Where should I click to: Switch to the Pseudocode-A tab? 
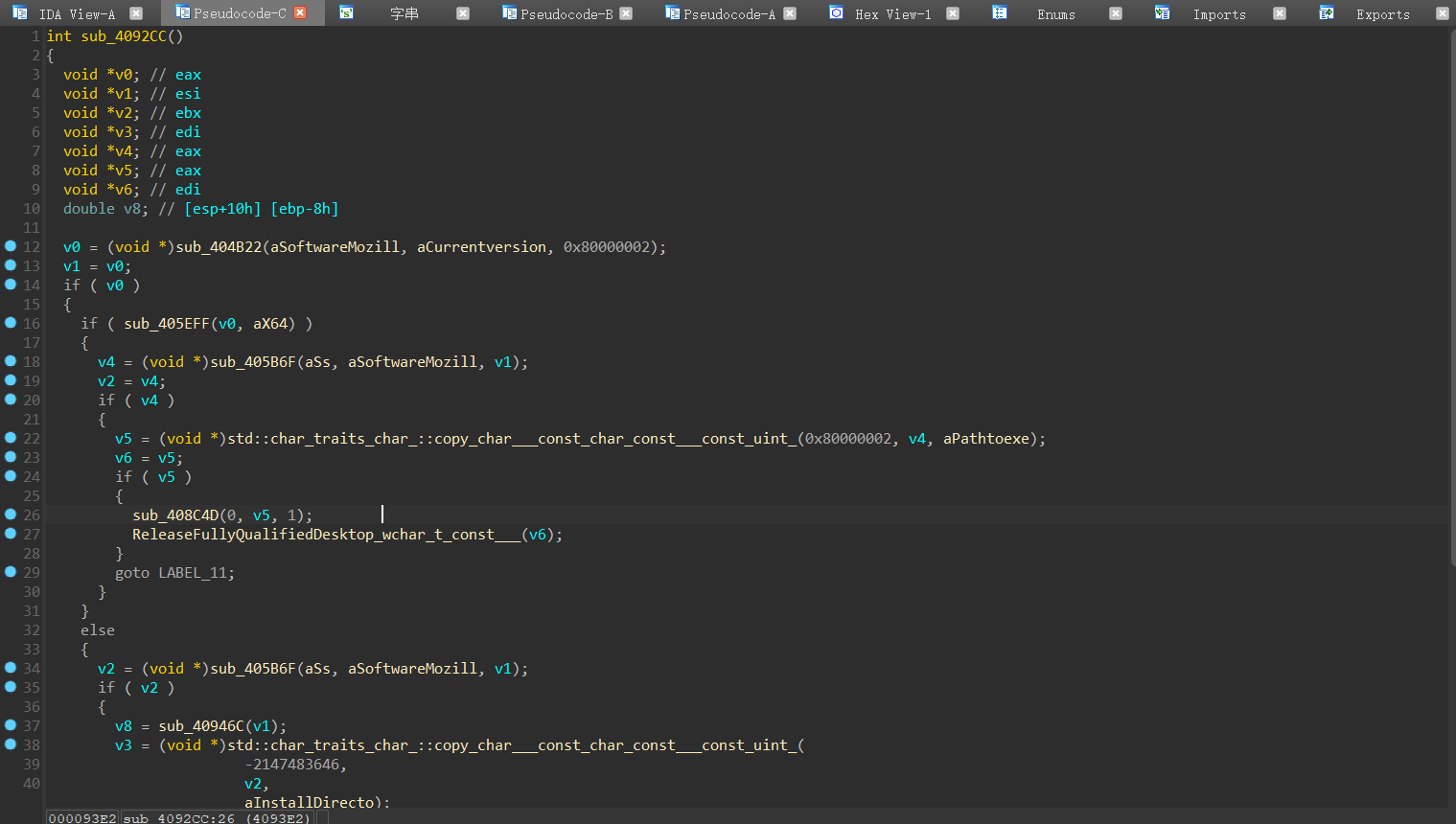[x=729, y=14]
